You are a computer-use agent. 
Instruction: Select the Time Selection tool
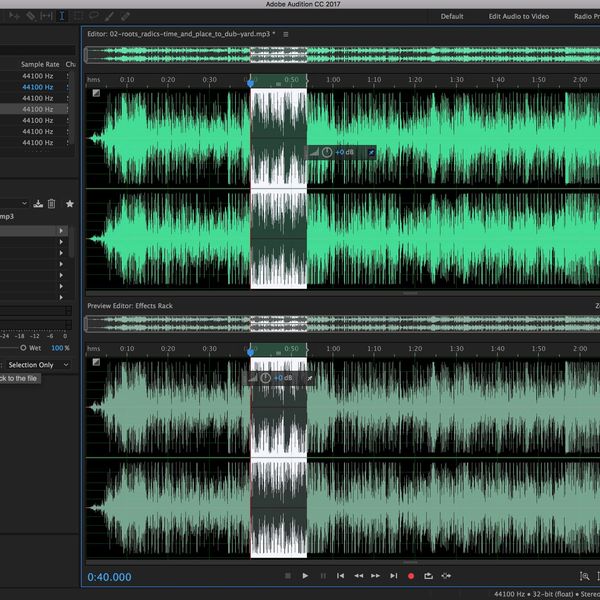[62, 17]
